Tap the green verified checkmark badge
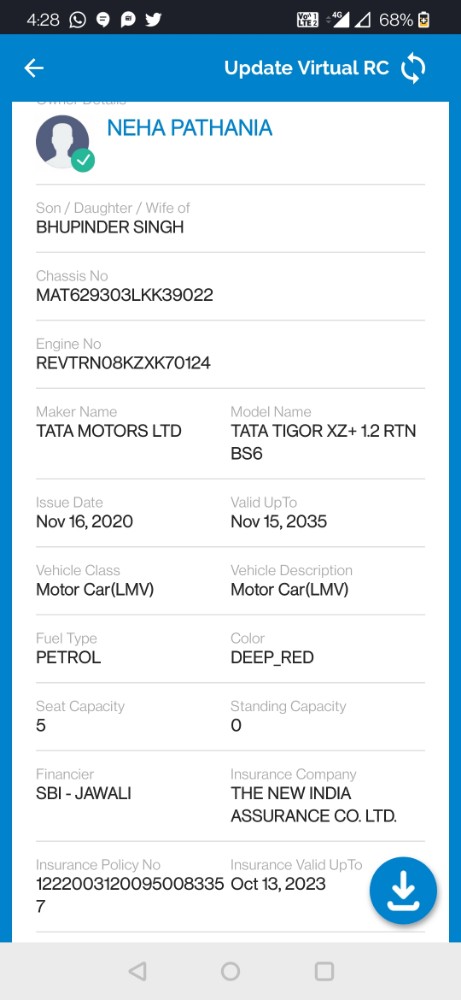The height and width of the screenshot is (1000, 461). tap(83, 160)
